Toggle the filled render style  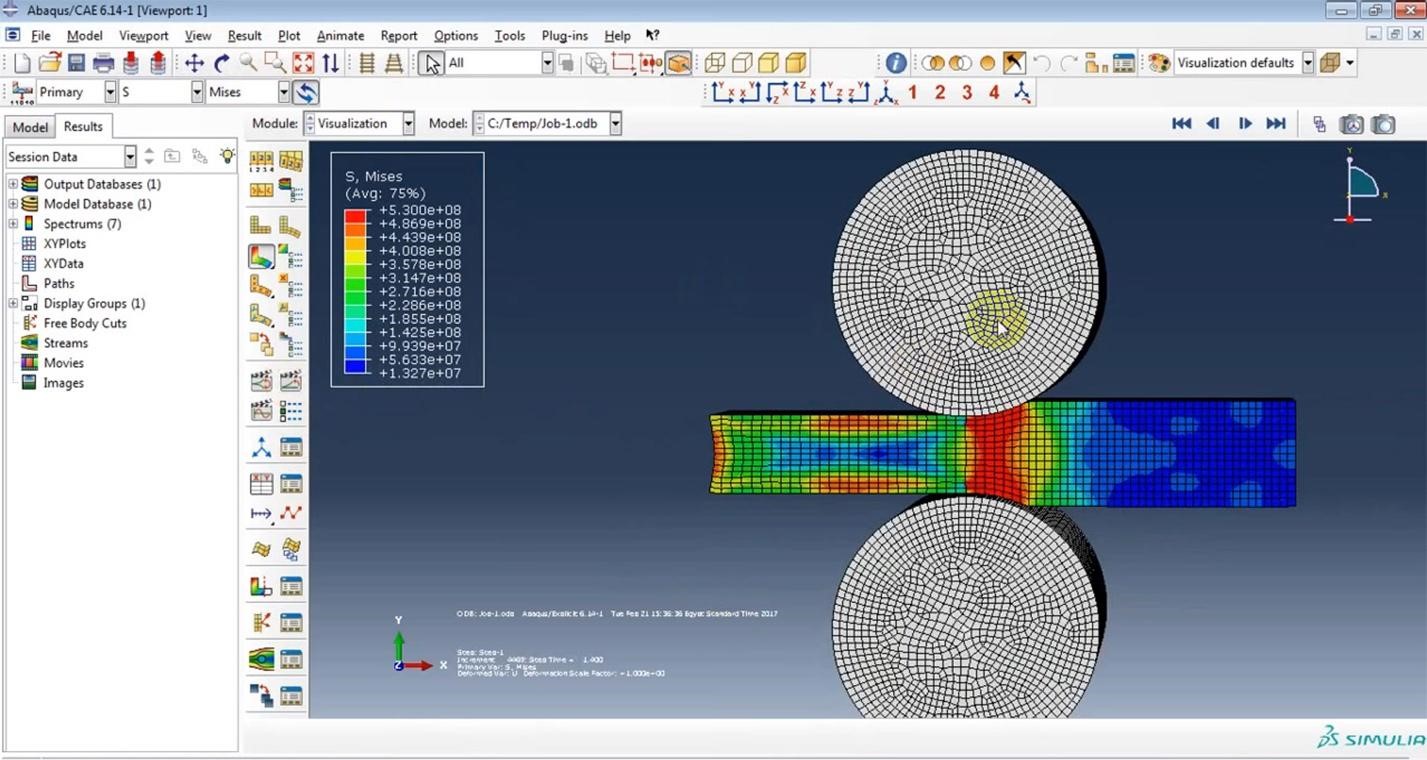click(x=769, y=63)
